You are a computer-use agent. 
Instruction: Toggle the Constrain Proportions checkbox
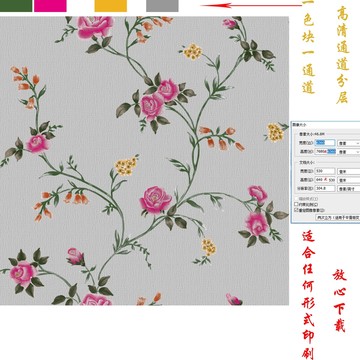(296, 204)
